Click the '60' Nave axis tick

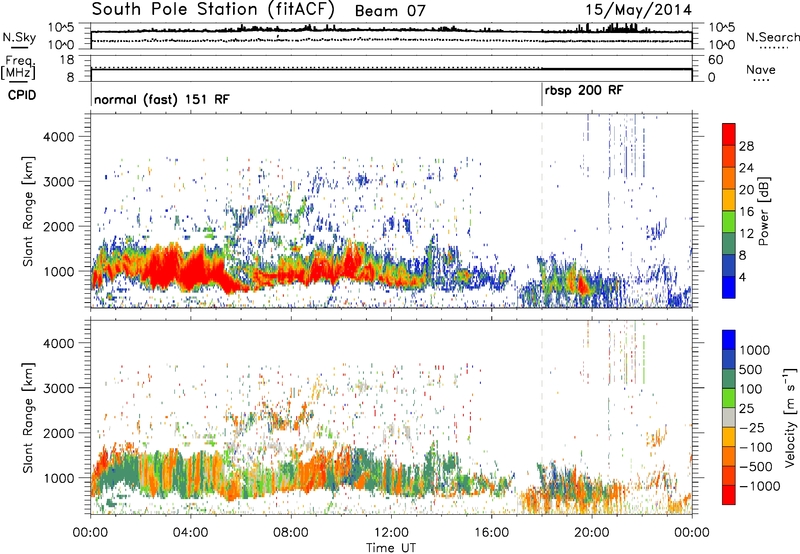[x=715, y=60]
